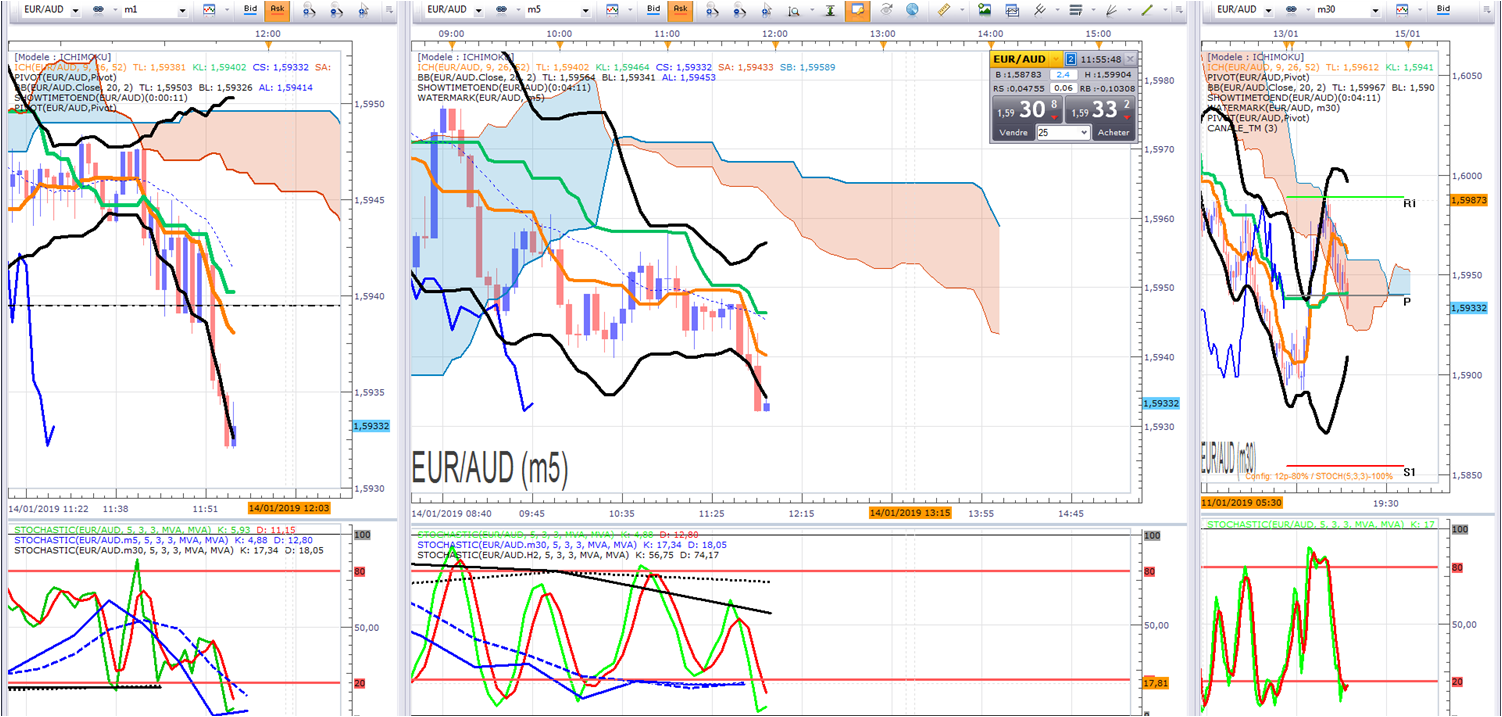This screenshot has width=1502, height=717.
Task: Open EUR/AUD dropdown in trade ticket
Action: [1056, 59]
